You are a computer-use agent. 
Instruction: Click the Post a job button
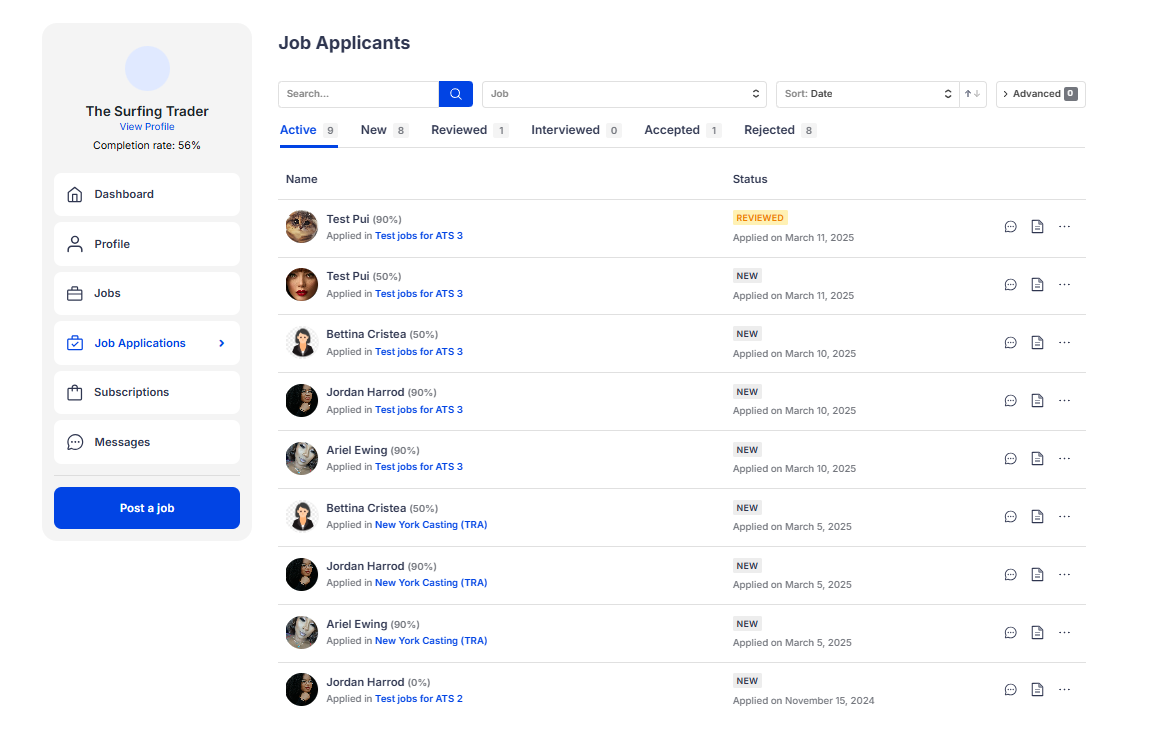147,508
